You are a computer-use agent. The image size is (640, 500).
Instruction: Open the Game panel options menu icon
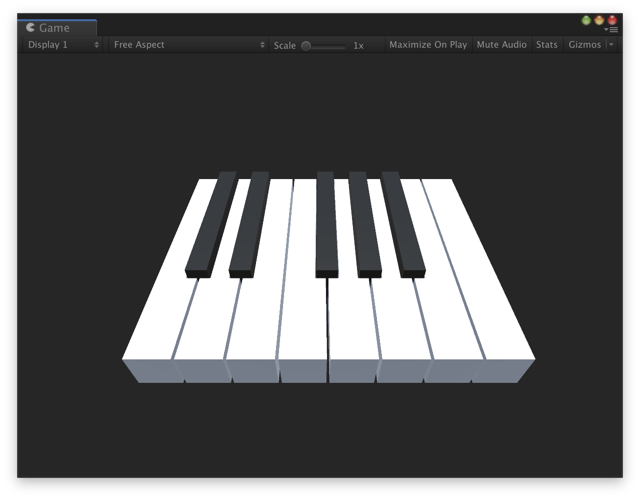pyautogui.click(x=613, y=30)
